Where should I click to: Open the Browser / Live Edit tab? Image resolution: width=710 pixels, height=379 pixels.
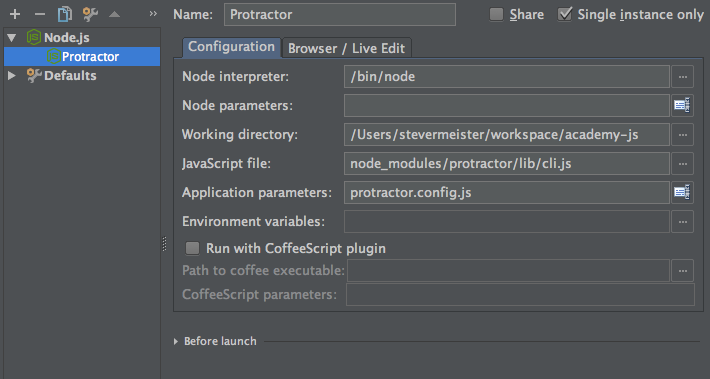coord(346,48)
